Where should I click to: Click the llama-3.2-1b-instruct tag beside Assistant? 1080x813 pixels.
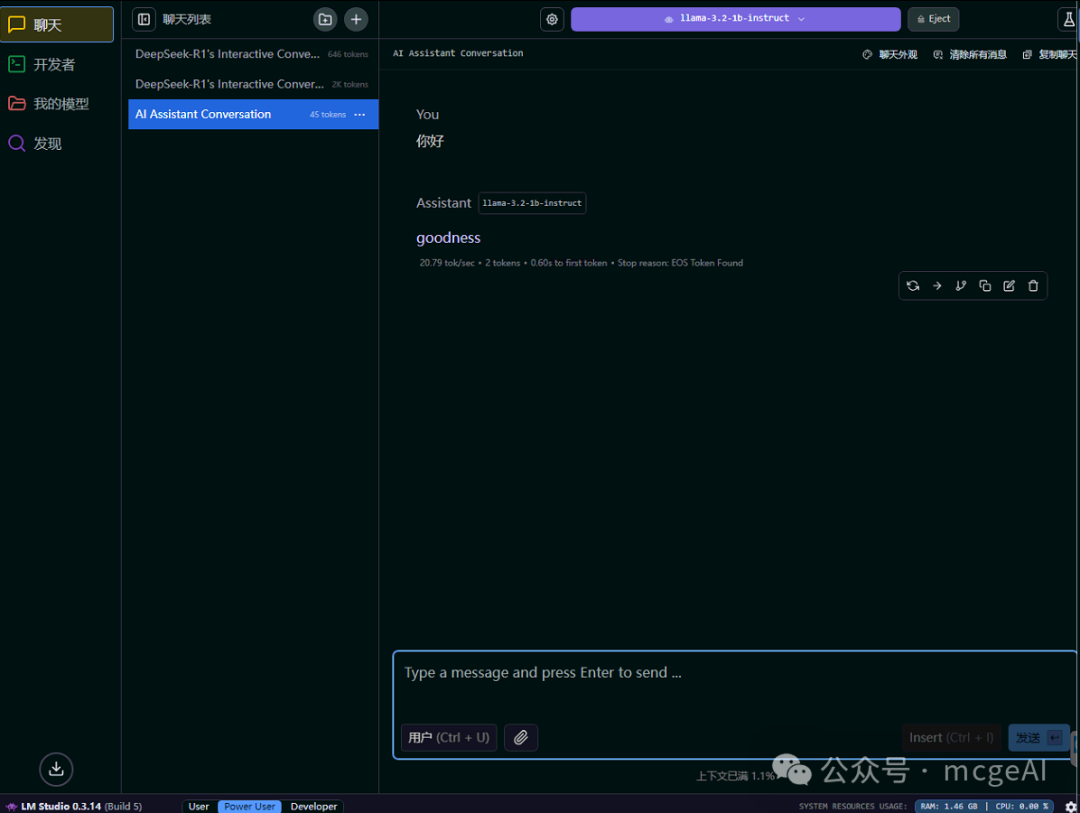tap(532, 203)
